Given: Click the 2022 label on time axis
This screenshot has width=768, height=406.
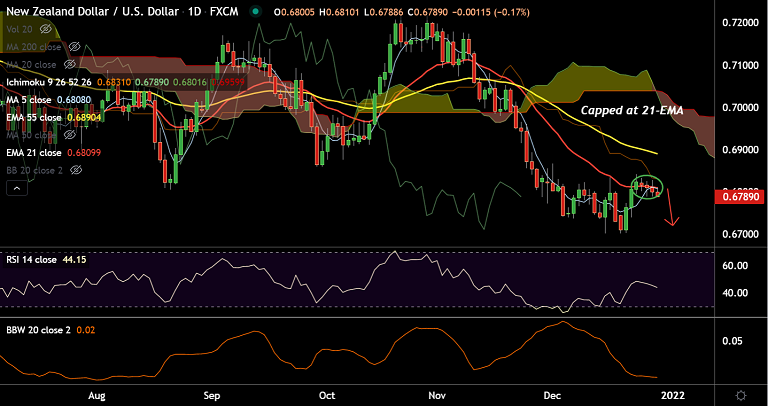Looking at the screenshot, I should (671, 395).
